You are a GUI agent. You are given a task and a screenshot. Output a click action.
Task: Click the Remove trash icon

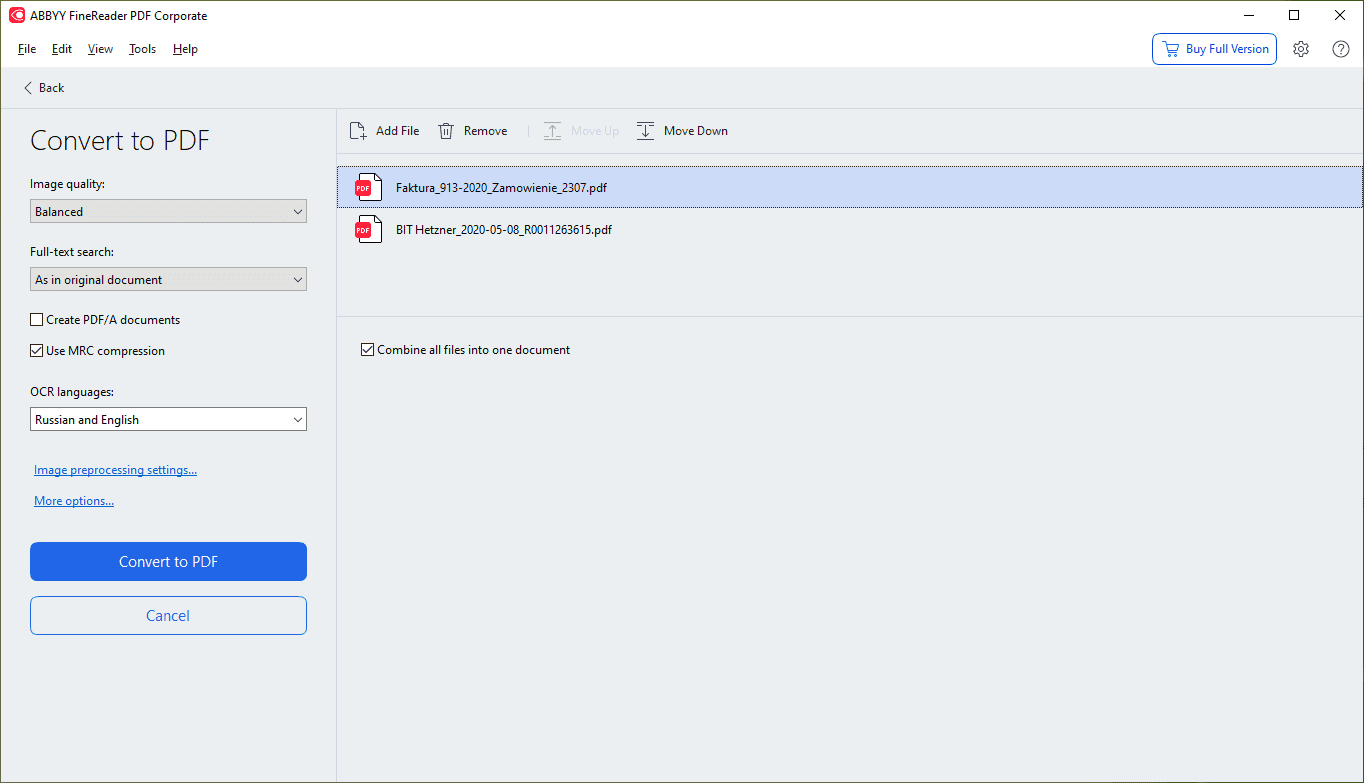click(446, 131)
